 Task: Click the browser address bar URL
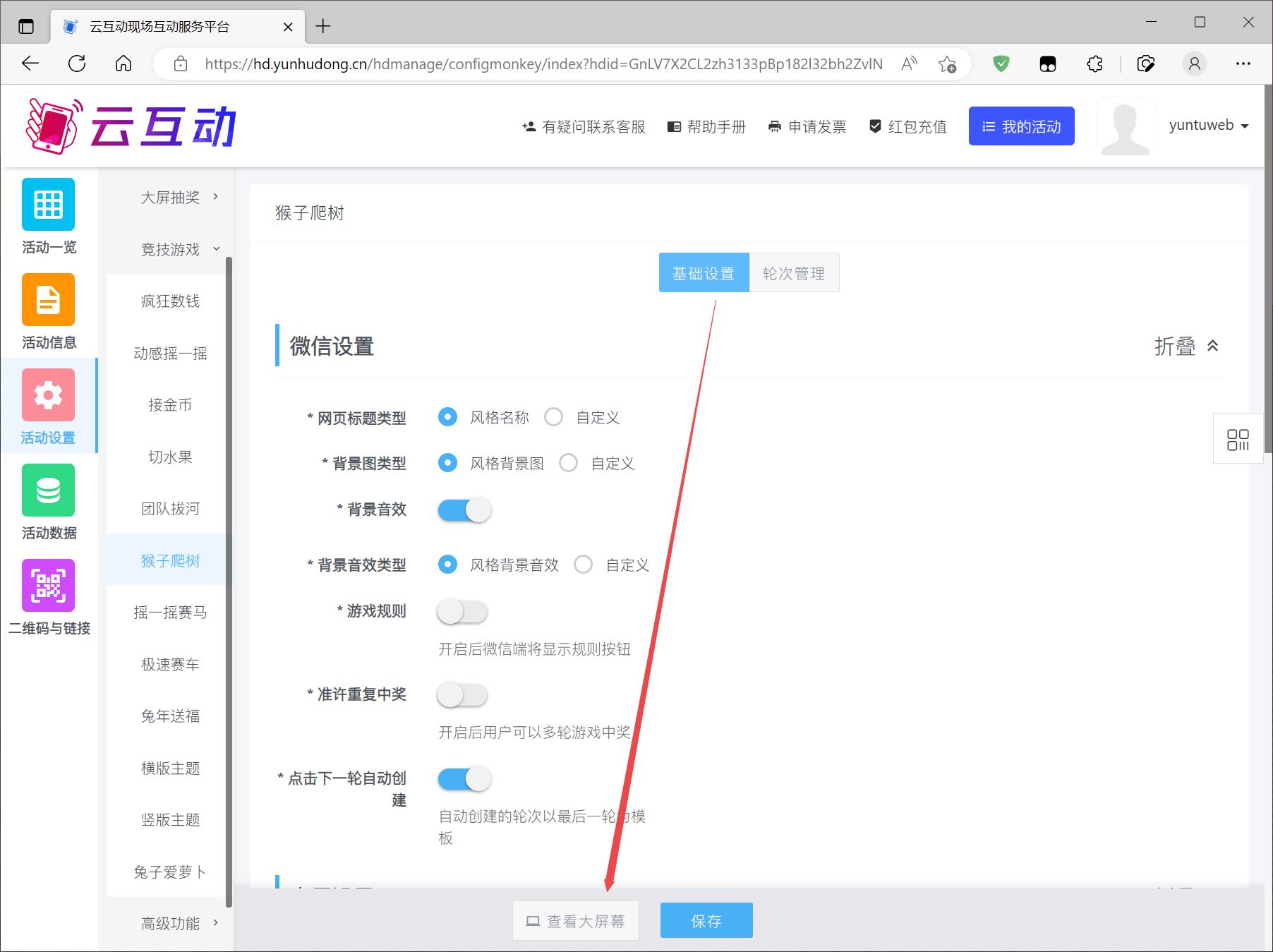click(543, 64)
